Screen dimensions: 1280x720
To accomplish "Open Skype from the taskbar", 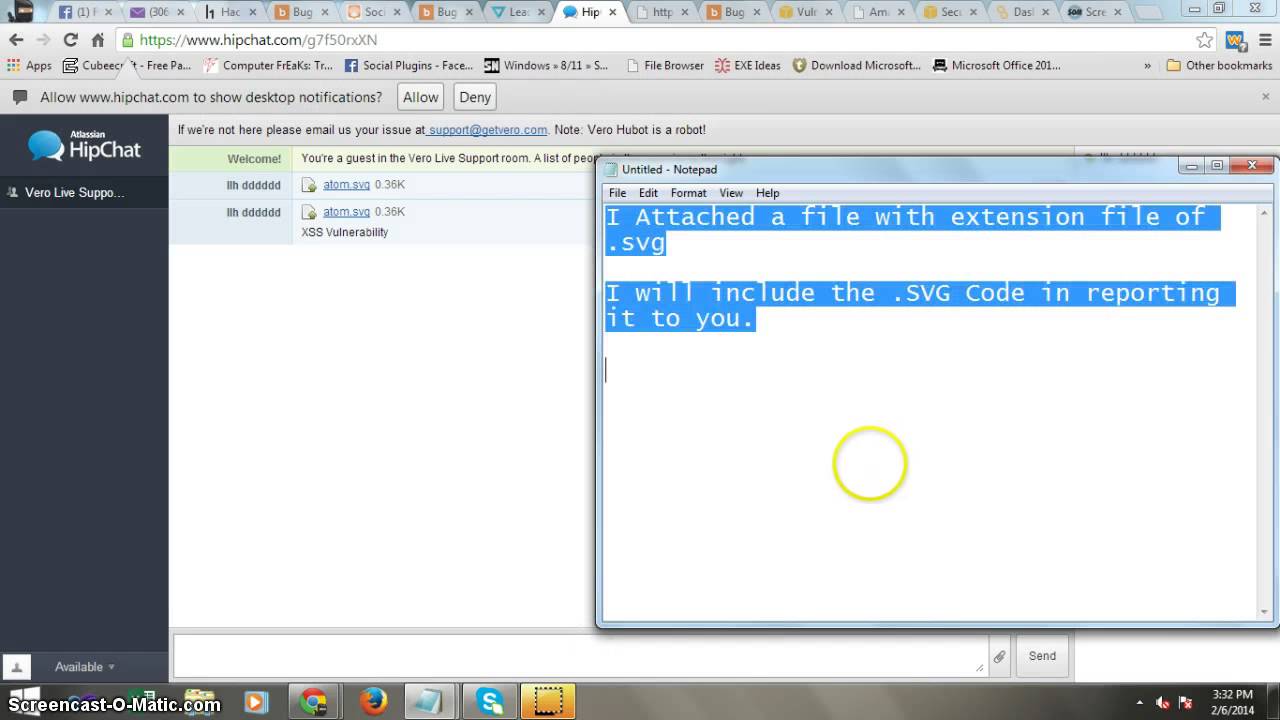I will (x=490, y=702).
